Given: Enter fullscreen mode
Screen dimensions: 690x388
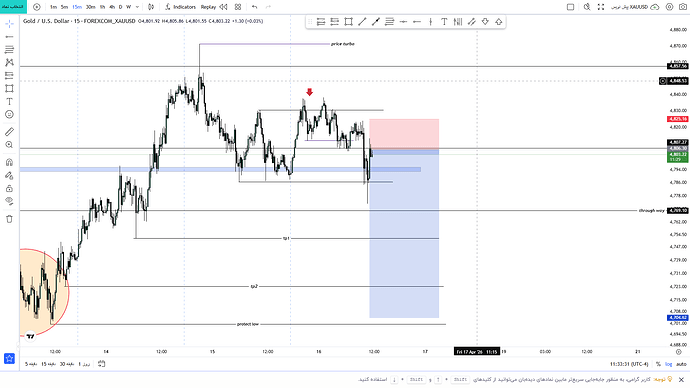Looking at the screenshot, I should click(x=601, y=7).
